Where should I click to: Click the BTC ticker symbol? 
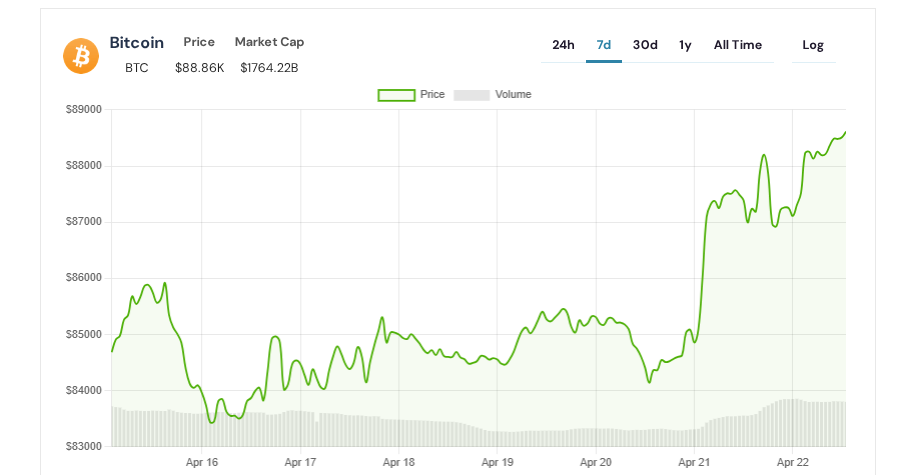click(137, 68)
